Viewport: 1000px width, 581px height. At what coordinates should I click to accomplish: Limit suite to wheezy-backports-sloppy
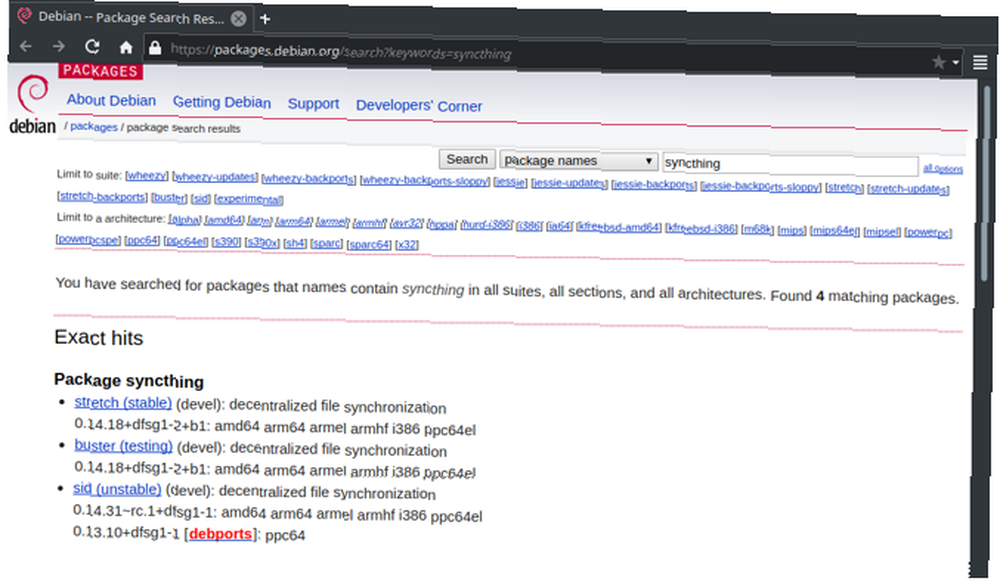[x=425, y=180]
